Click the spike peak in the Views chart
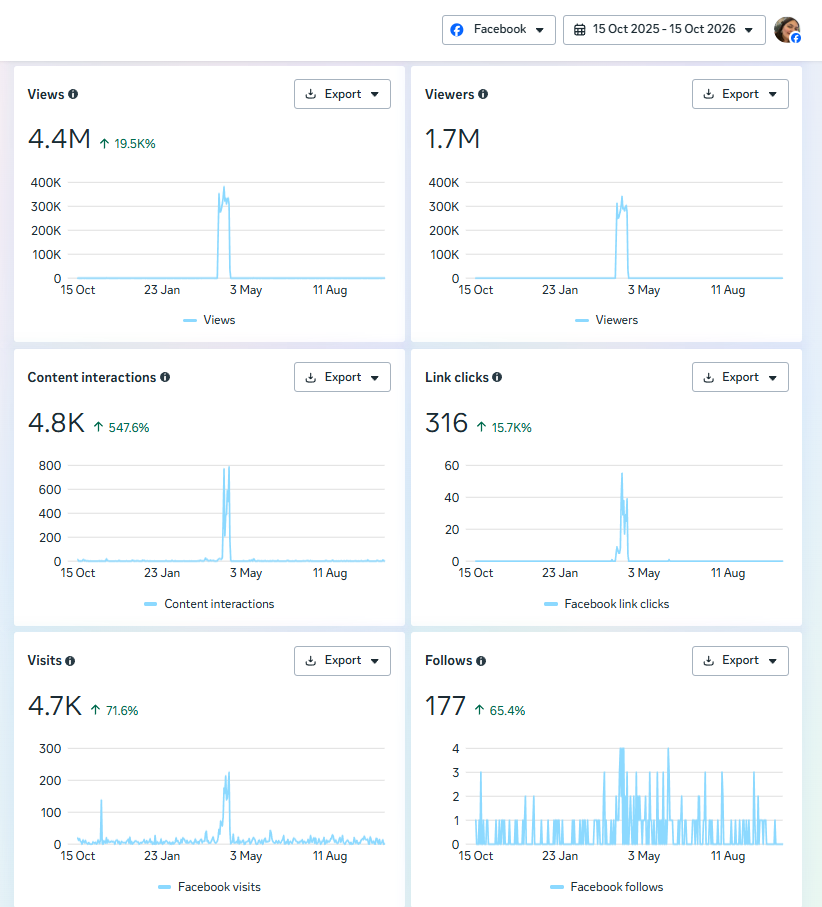 [x=224, y=187]
